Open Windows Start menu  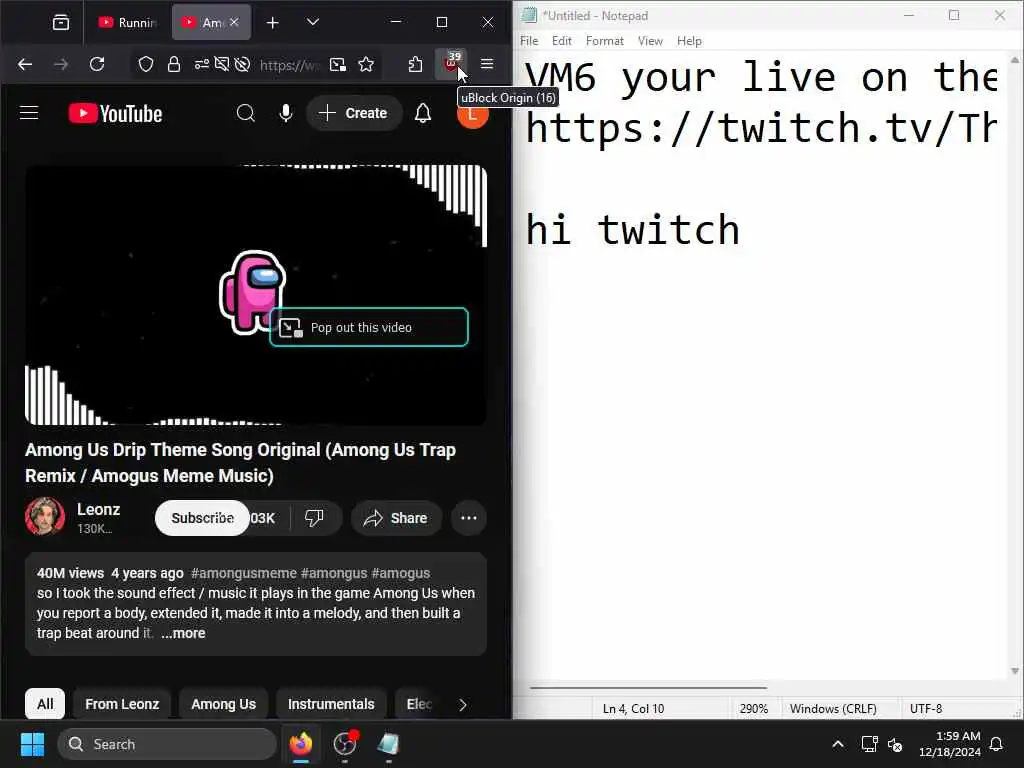tap(32, 744)
